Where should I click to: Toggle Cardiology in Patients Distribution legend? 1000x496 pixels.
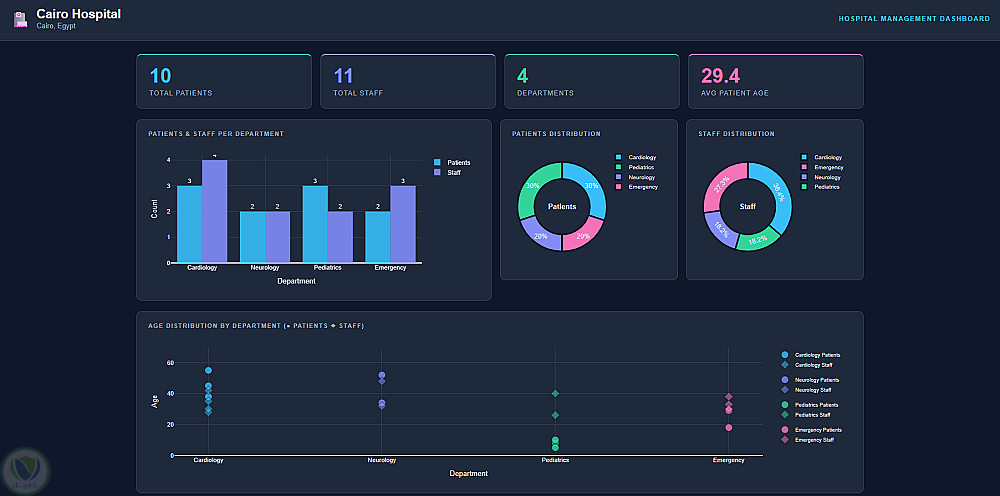pos(636,157)
